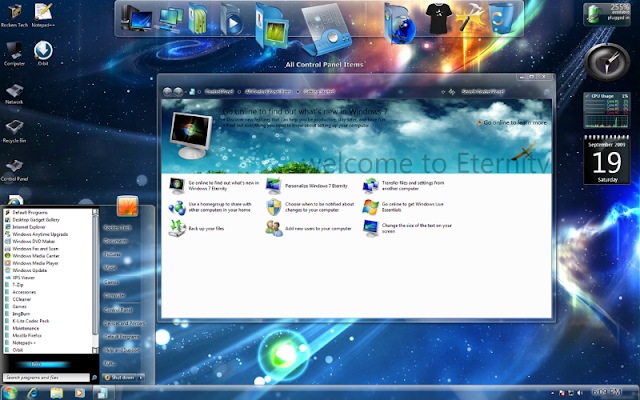Open the globe folder dock icon
Image resolution: width=640 pixels, height=400 pixels.
coord(400,24)
